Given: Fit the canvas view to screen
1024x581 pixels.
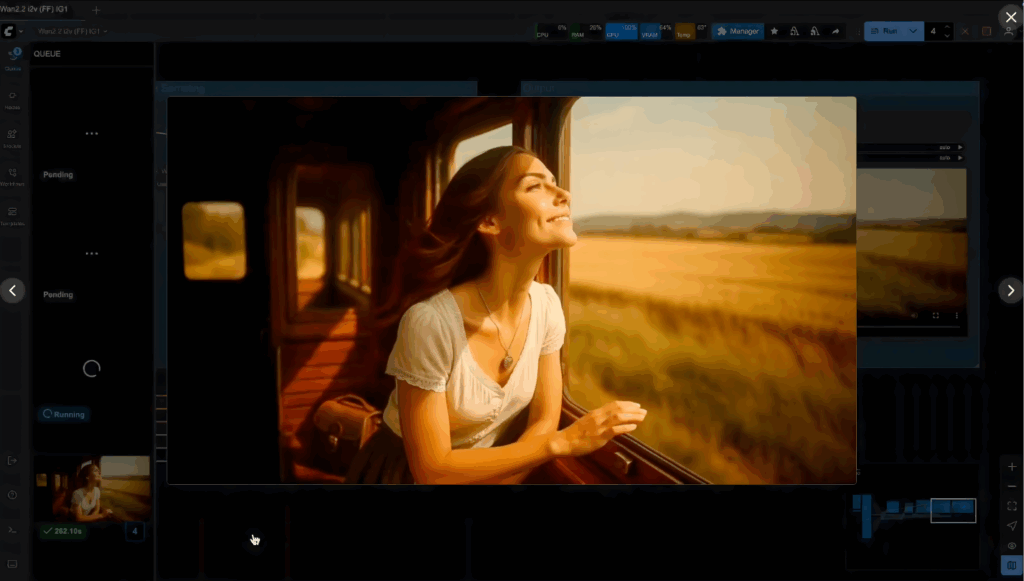Looking at the screenshot, I should [1012, 506].
